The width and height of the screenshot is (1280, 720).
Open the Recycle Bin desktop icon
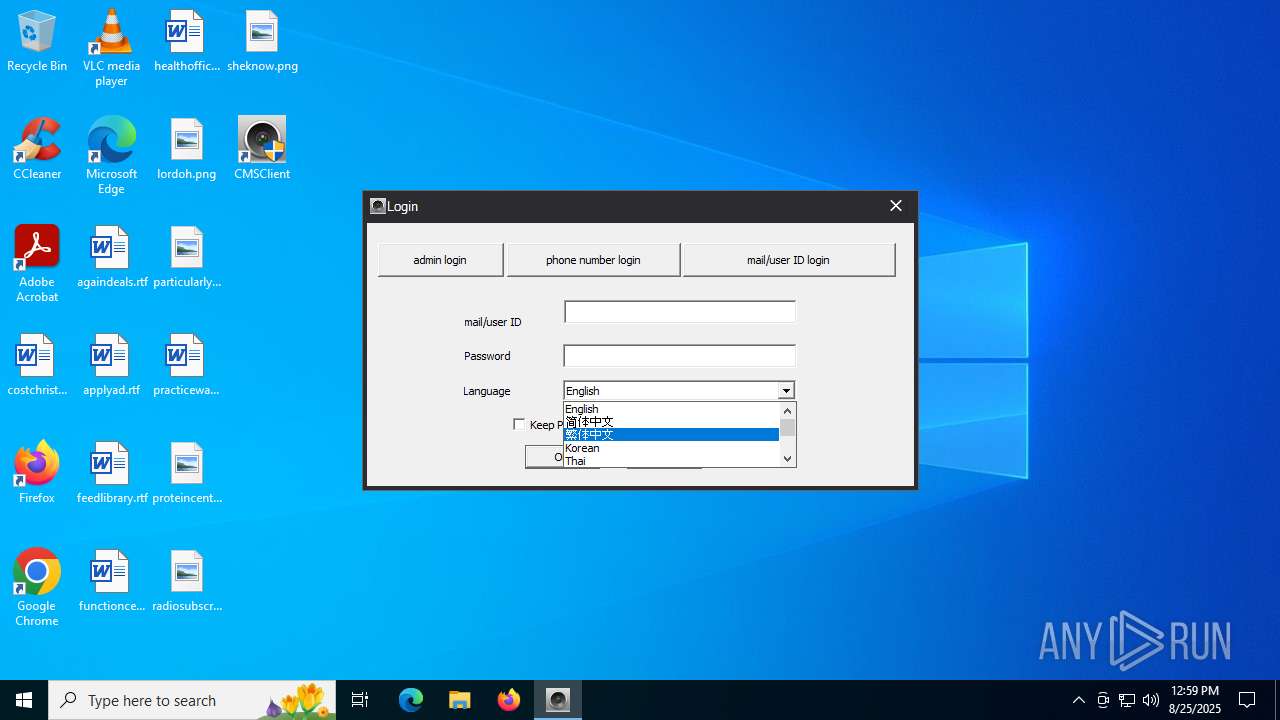(x=37, y=42)
